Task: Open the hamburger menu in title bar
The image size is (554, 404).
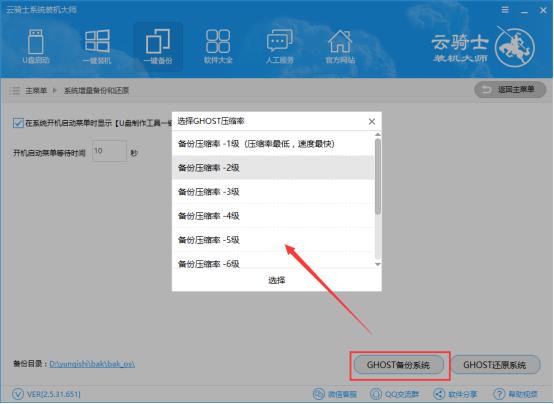Action: 505,10
